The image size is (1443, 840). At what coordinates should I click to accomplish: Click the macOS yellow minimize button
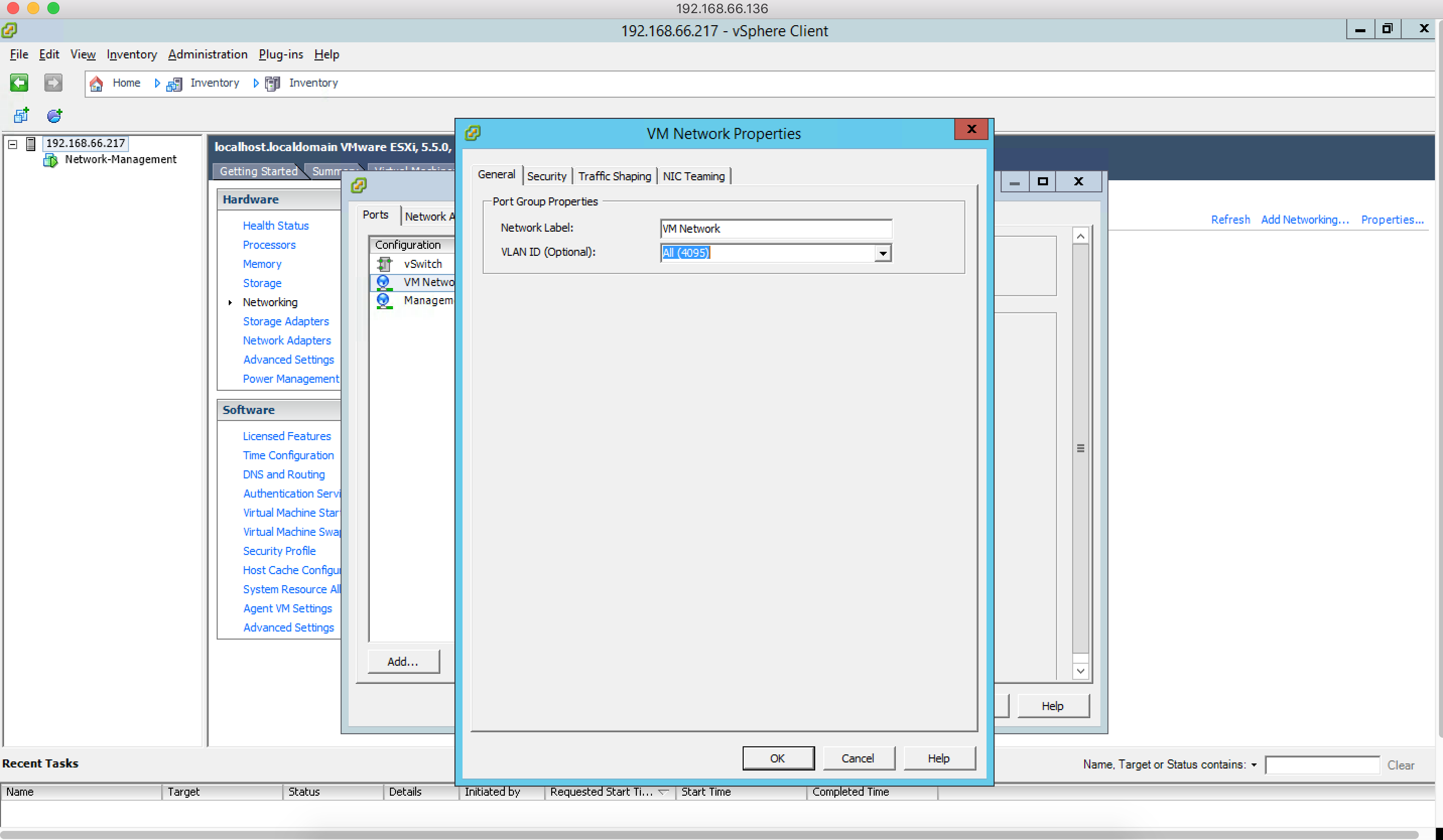pyautogui.click(x=33, y=8)
